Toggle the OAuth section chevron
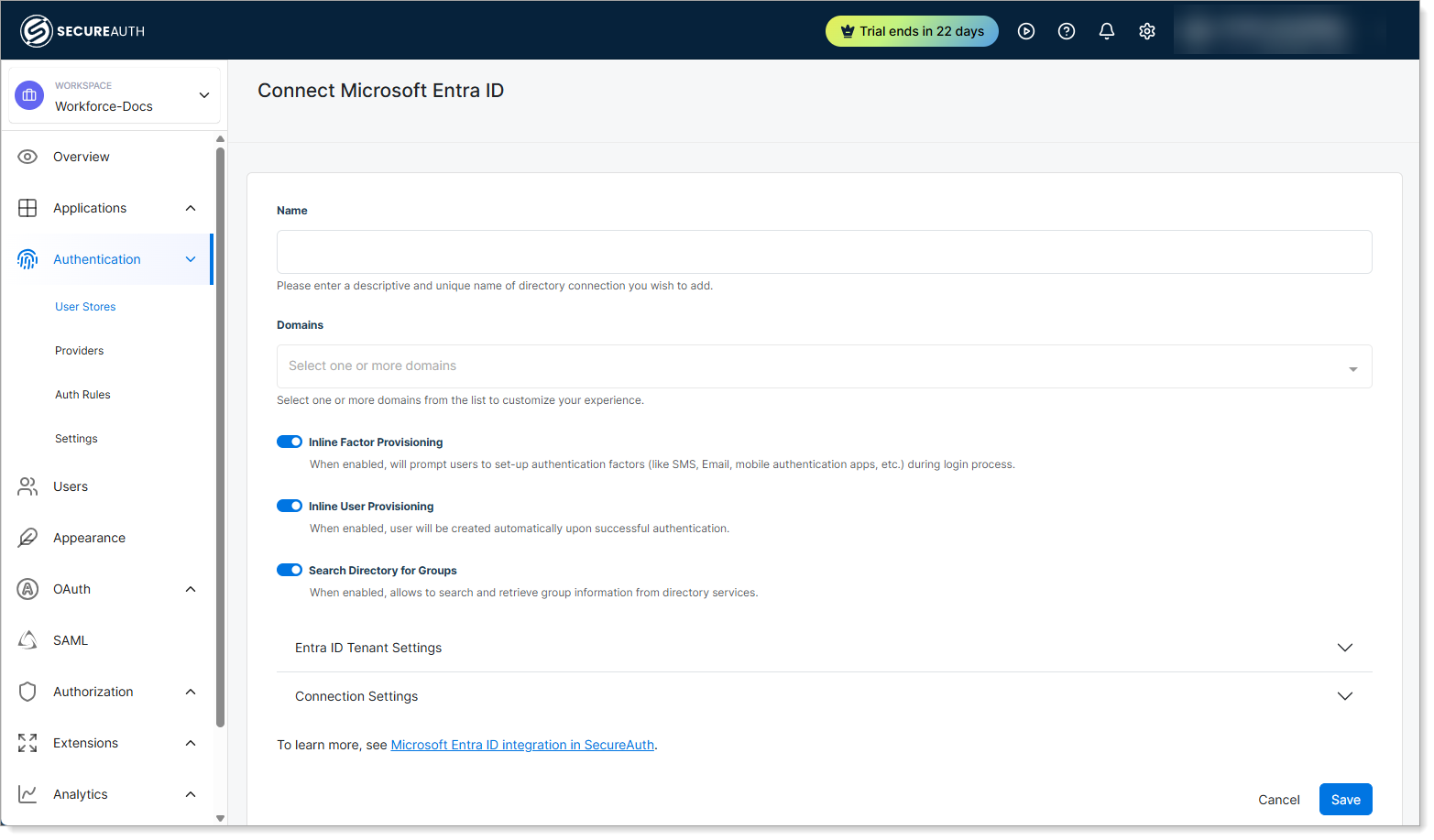The width and height of the screenshot is (1434, 840). [191, 589]
